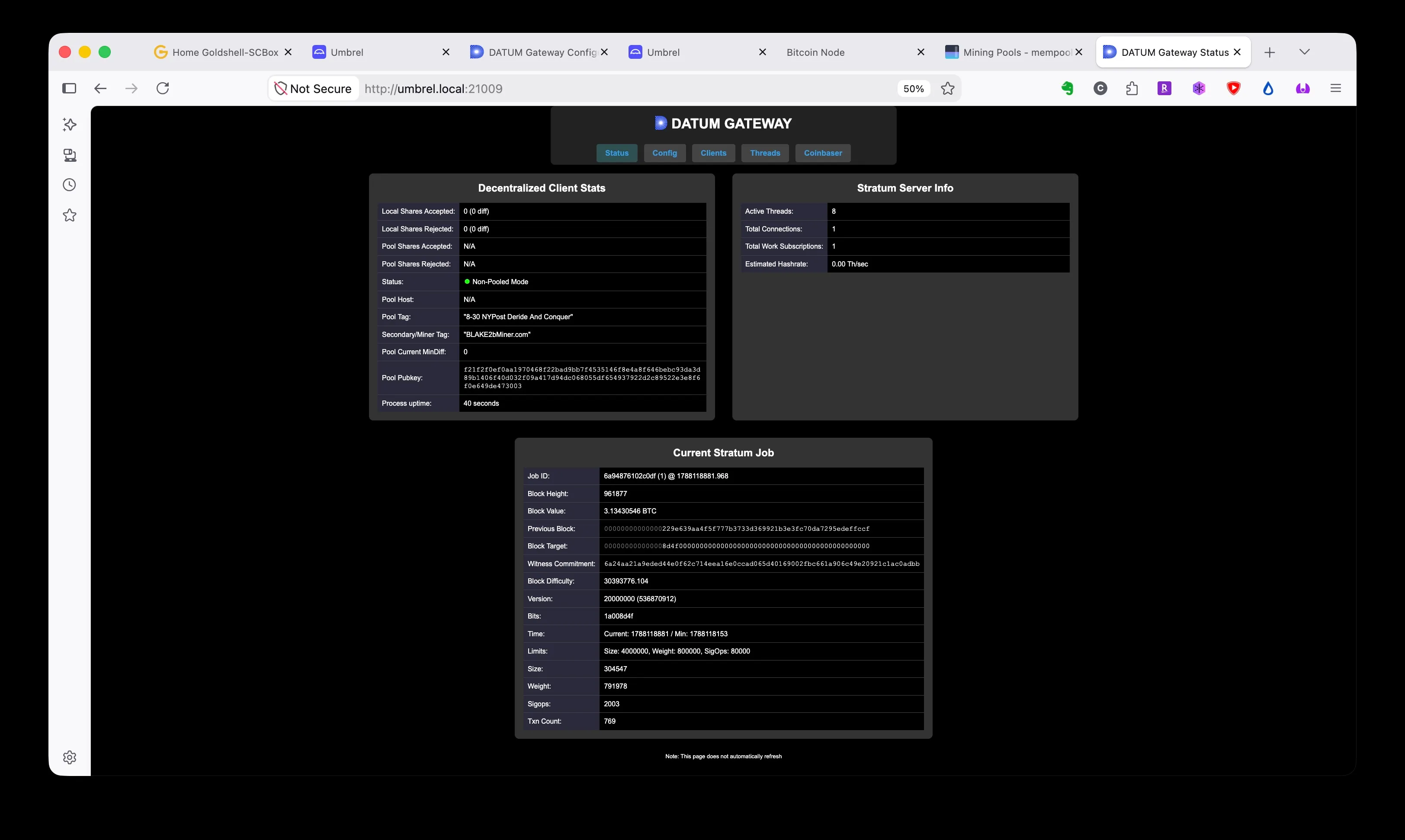Screen dimensions: 1405x840
Task: Click Estimated Hashrate "0.00 Th/sec" value
Action: click(850, 264)
